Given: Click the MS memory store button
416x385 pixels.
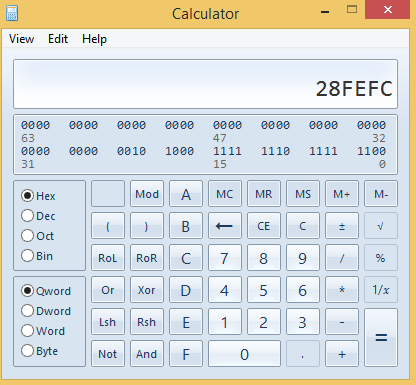Looking at the screenshot, I should coord(303,194).
